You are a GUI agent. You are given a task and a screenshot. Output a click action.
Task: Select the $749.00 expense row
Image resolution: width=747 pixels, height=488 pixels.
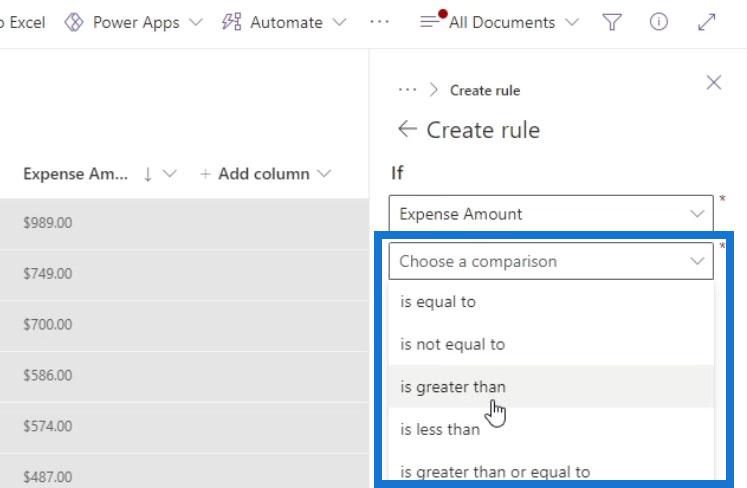tap(184, 274)
